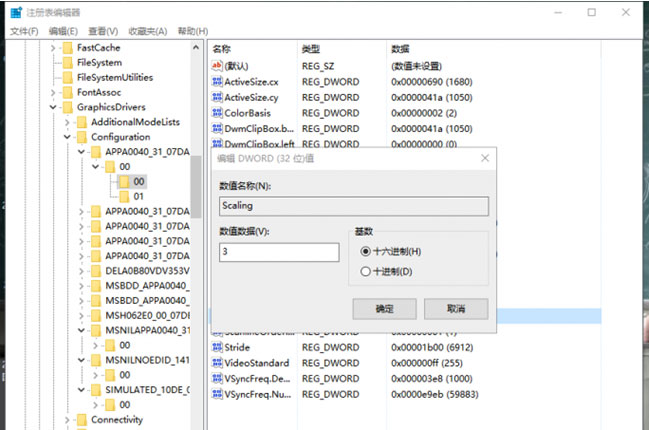Select the 00 key under MSNILNOEDID_141
Image resolution: width=650 pixels, height=430 pixels.
pos(124,375)
